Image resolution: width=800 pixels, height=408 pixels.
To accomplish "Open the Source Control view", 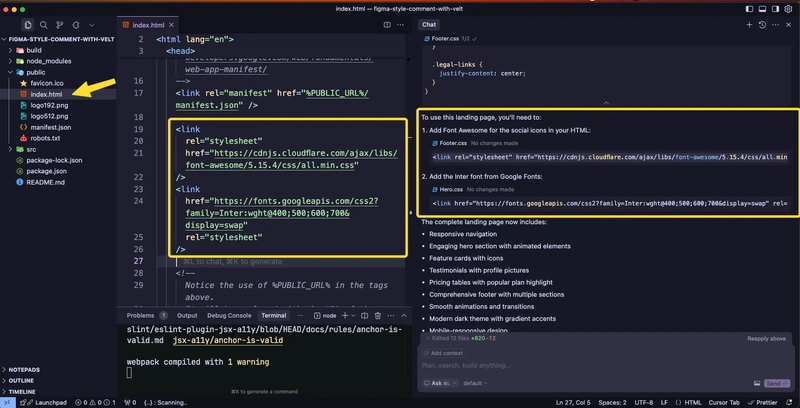I will 61,24.
